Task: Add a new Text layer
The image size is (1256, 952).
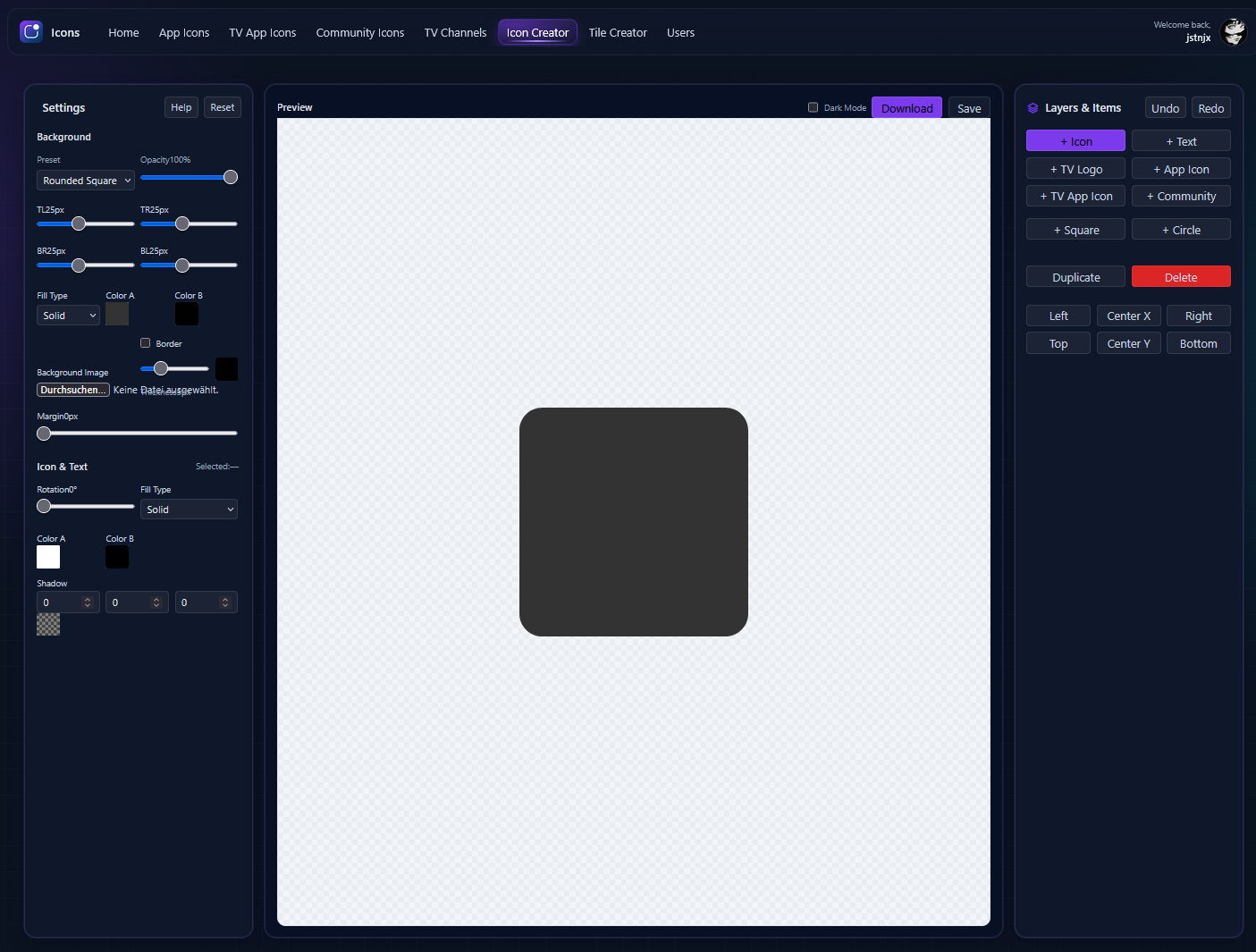Action: click(1181, 141)
